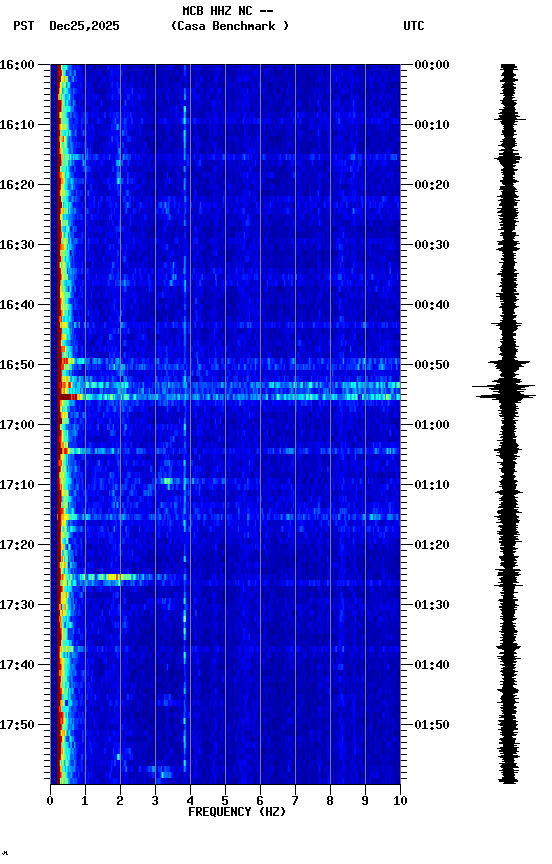Image resolution: width=552 pixels, height=864 pixels.
Task: Click the 01:20 UTC time label
Action: 432,546
